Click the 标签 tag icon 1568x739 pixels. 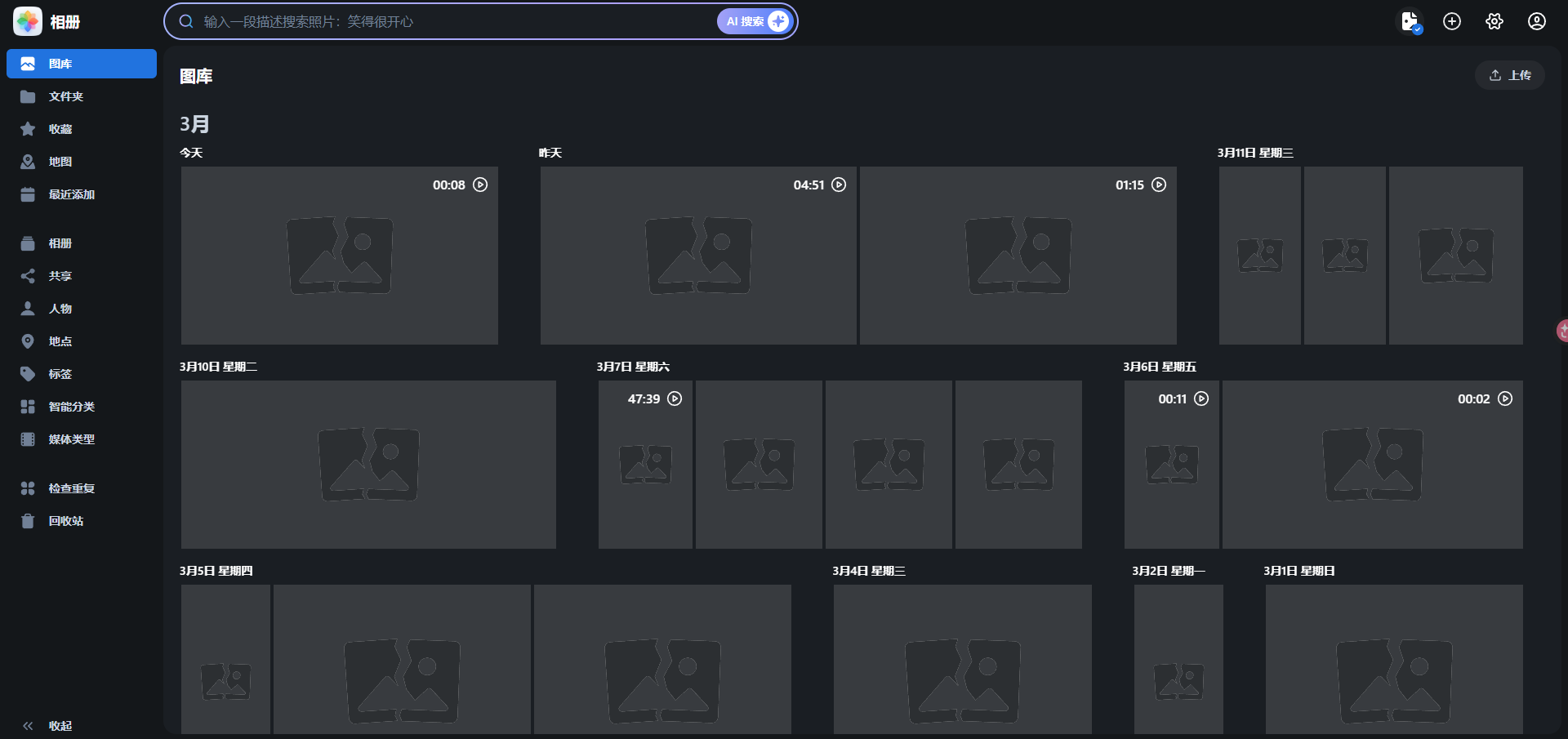tap(28, 374)
